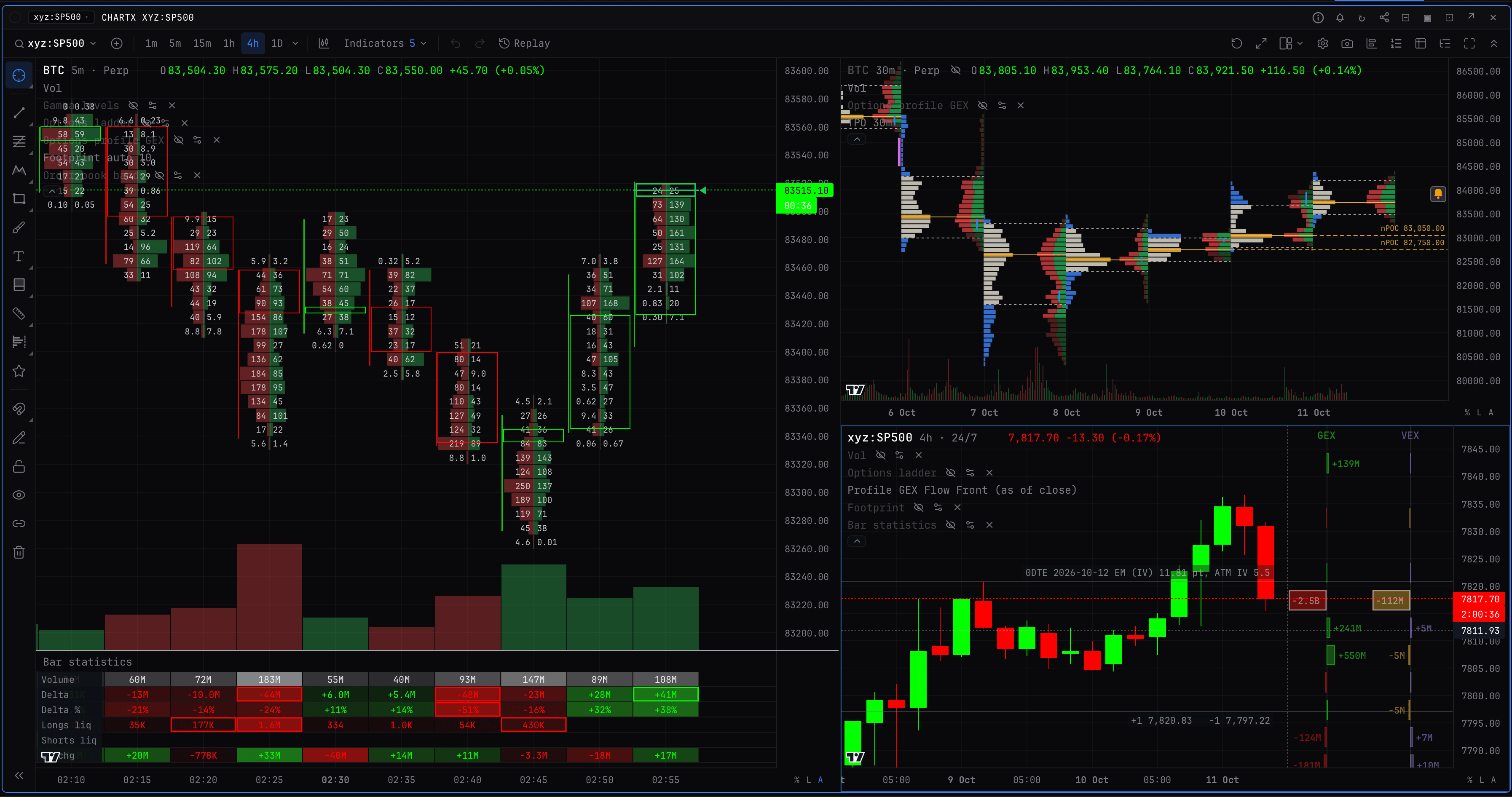Start bar Replay mode
This screenshot has width=1512, height=797.
(x=524, y=43)
